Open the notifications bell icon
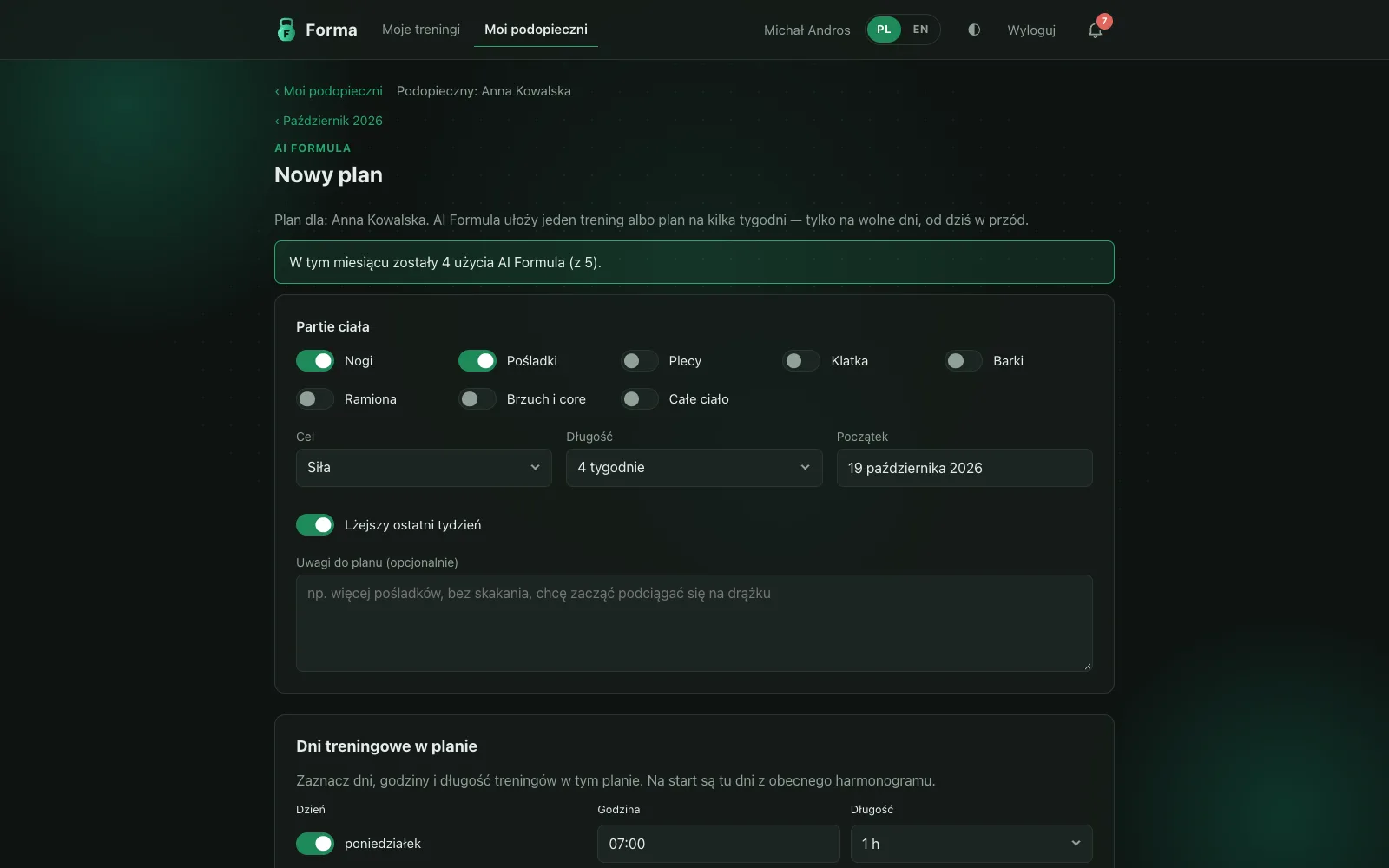The height and width of the screenshot is (868, 1389). point(1096,30)
